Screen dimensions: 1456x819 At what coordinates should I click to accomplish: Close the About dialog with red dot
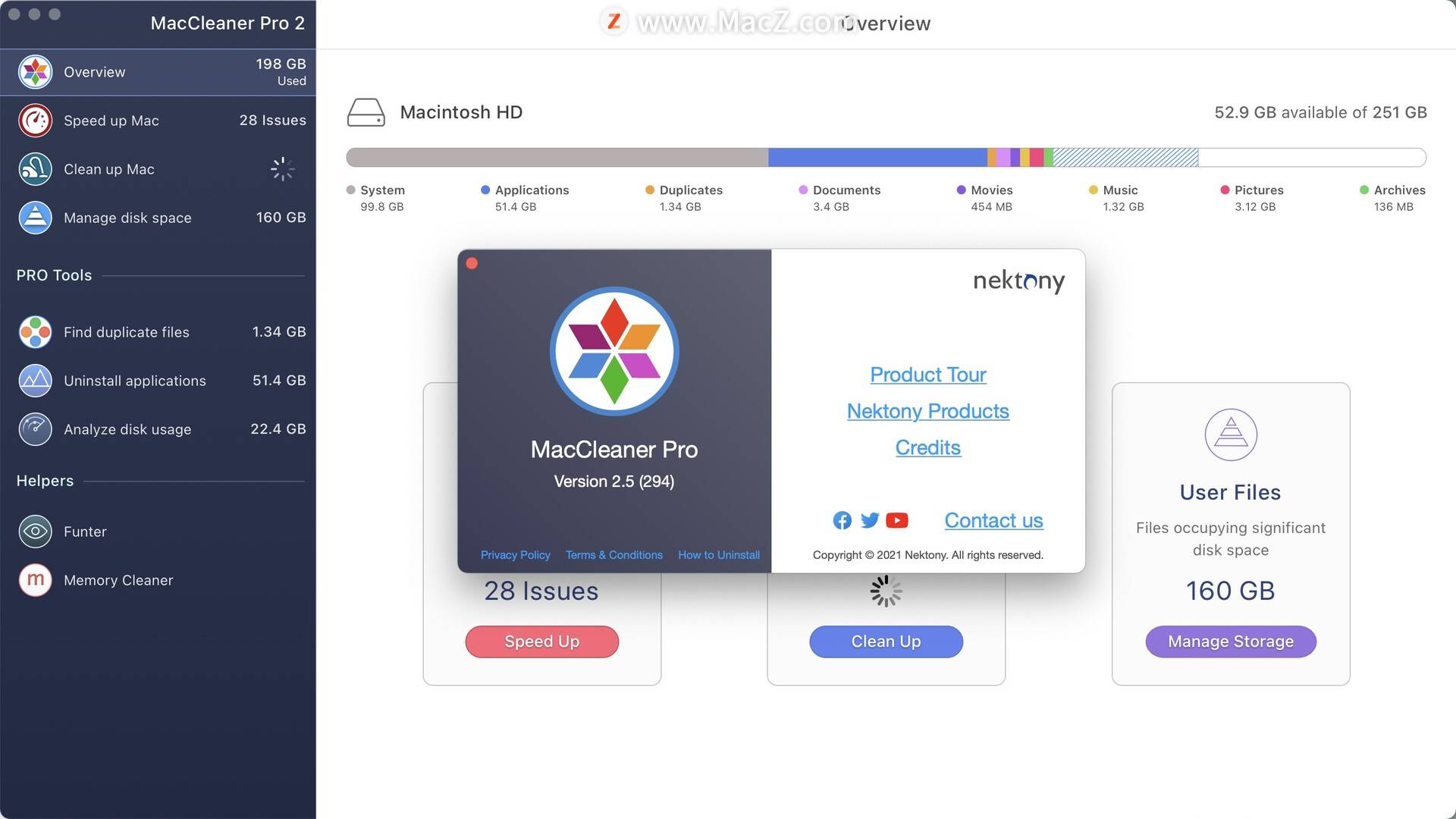click(472, 263)
